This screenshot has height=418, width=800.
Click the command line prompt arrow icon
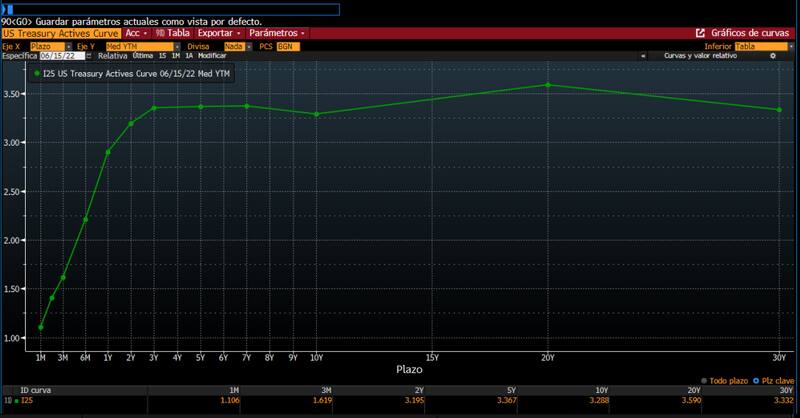click(x=4, y=9)
